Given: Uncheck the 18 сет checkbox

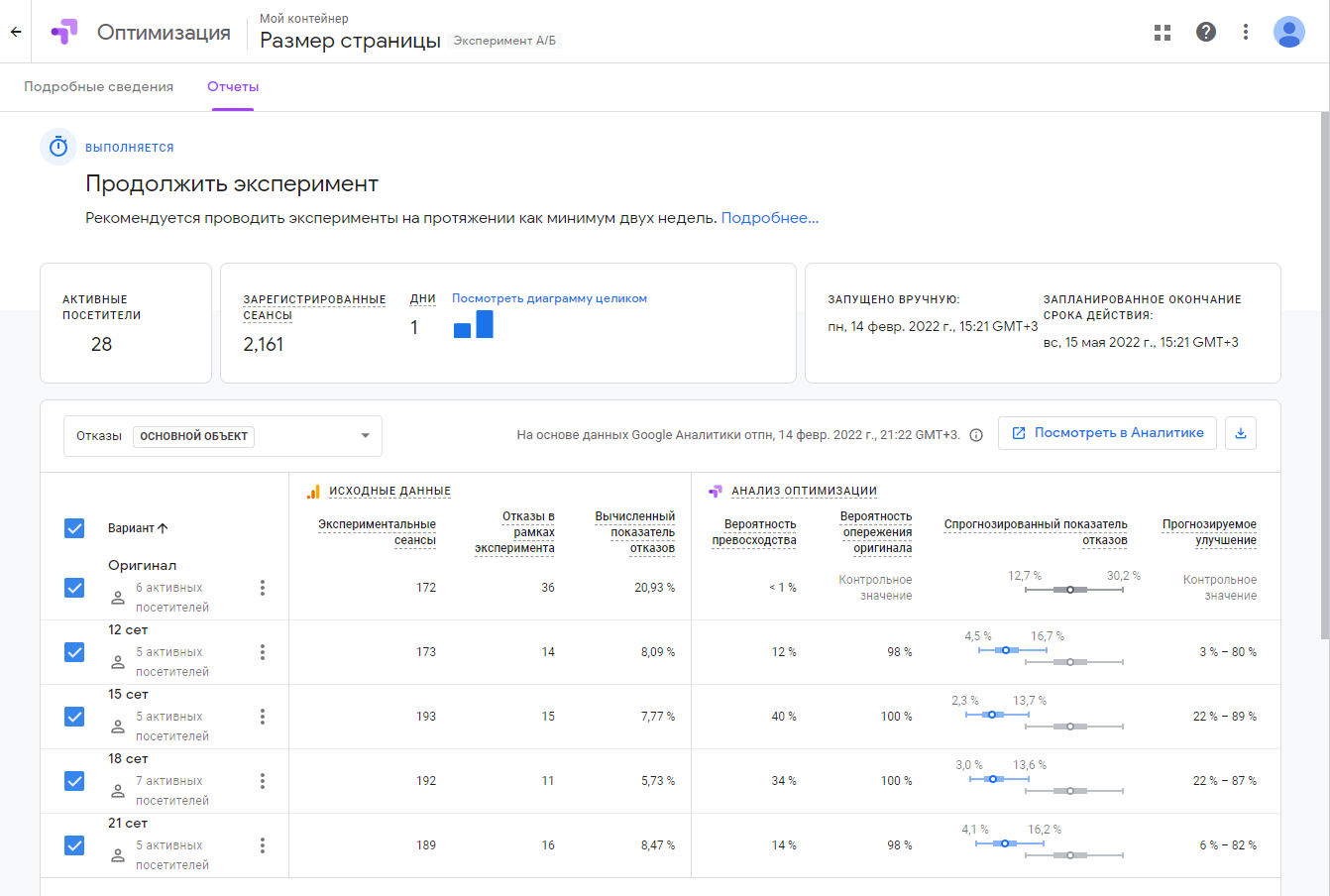Looking at the screenshot, I should [74, 781].
